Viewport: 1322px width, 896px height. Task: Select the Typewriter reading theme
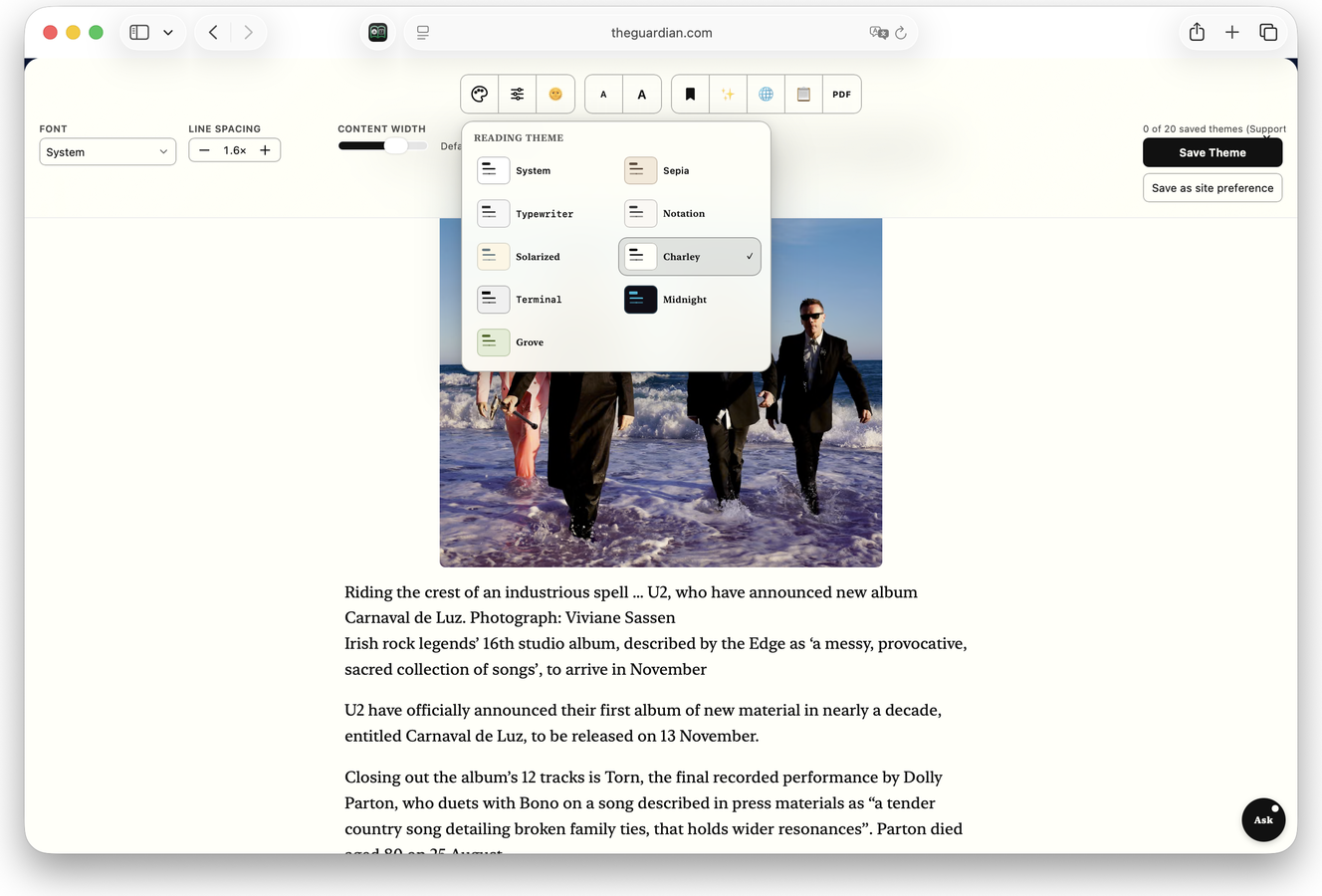point(544,214)
